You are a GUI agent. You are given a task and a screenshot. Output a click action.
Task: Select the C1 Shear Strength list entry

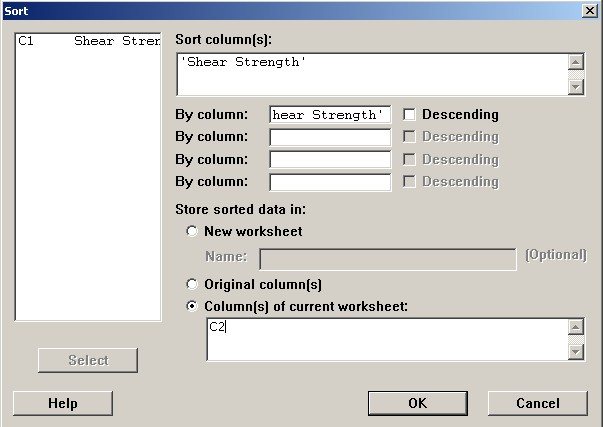88,41
